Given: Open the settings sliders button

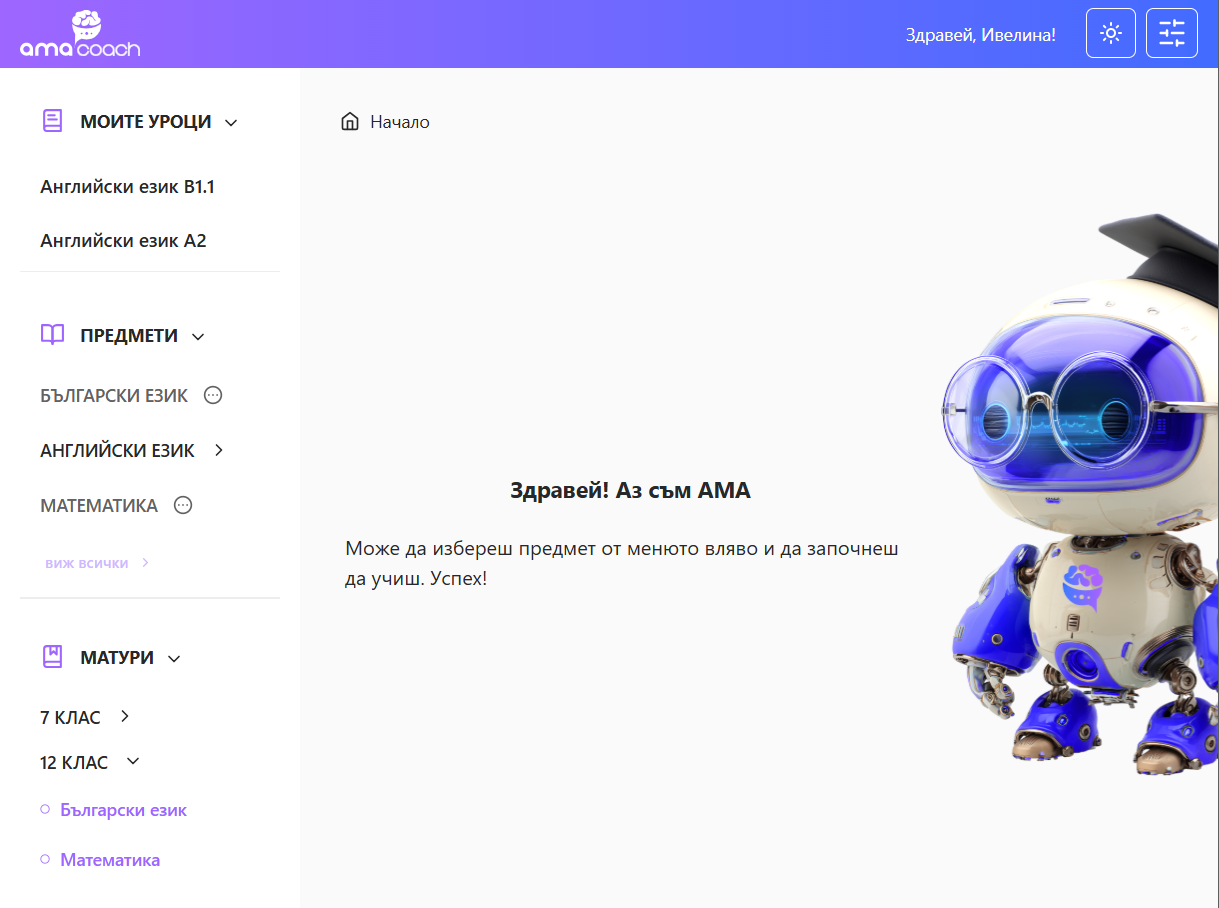Looking at the screenshot, I should [x=1172, y=33].
